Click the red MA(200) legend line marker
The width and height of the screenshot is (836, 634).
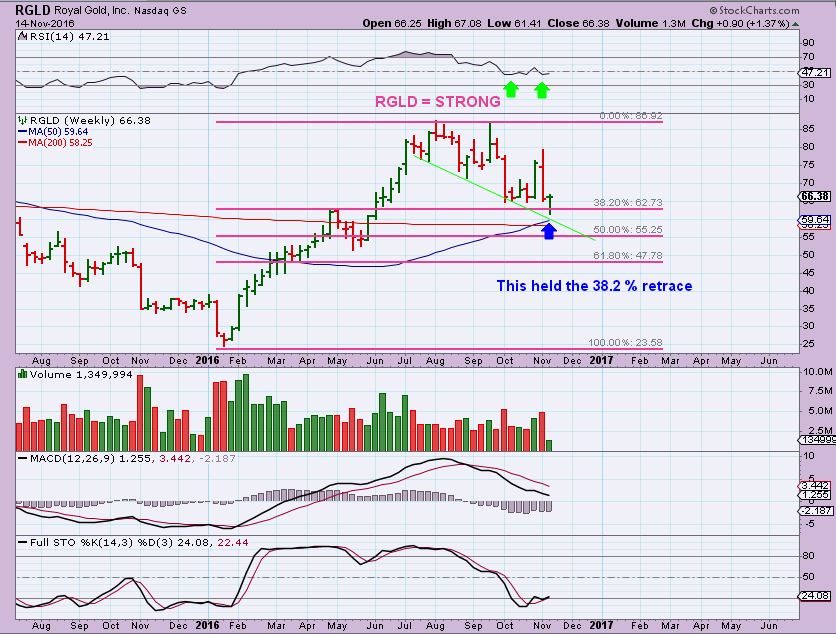(x=22, y=143)
